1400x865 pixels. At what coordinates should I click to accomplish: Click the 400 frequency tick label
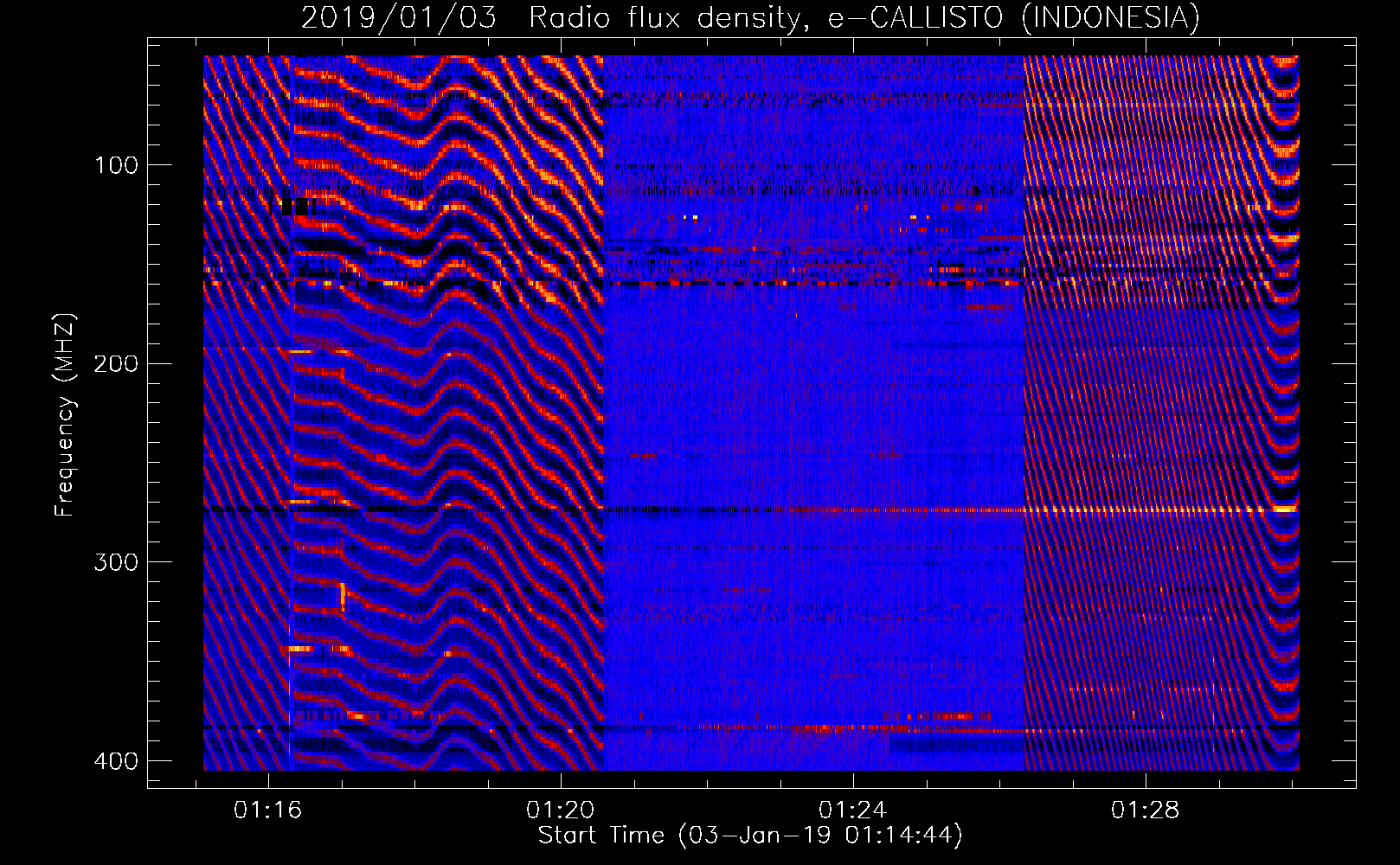[x=116, y=761]
